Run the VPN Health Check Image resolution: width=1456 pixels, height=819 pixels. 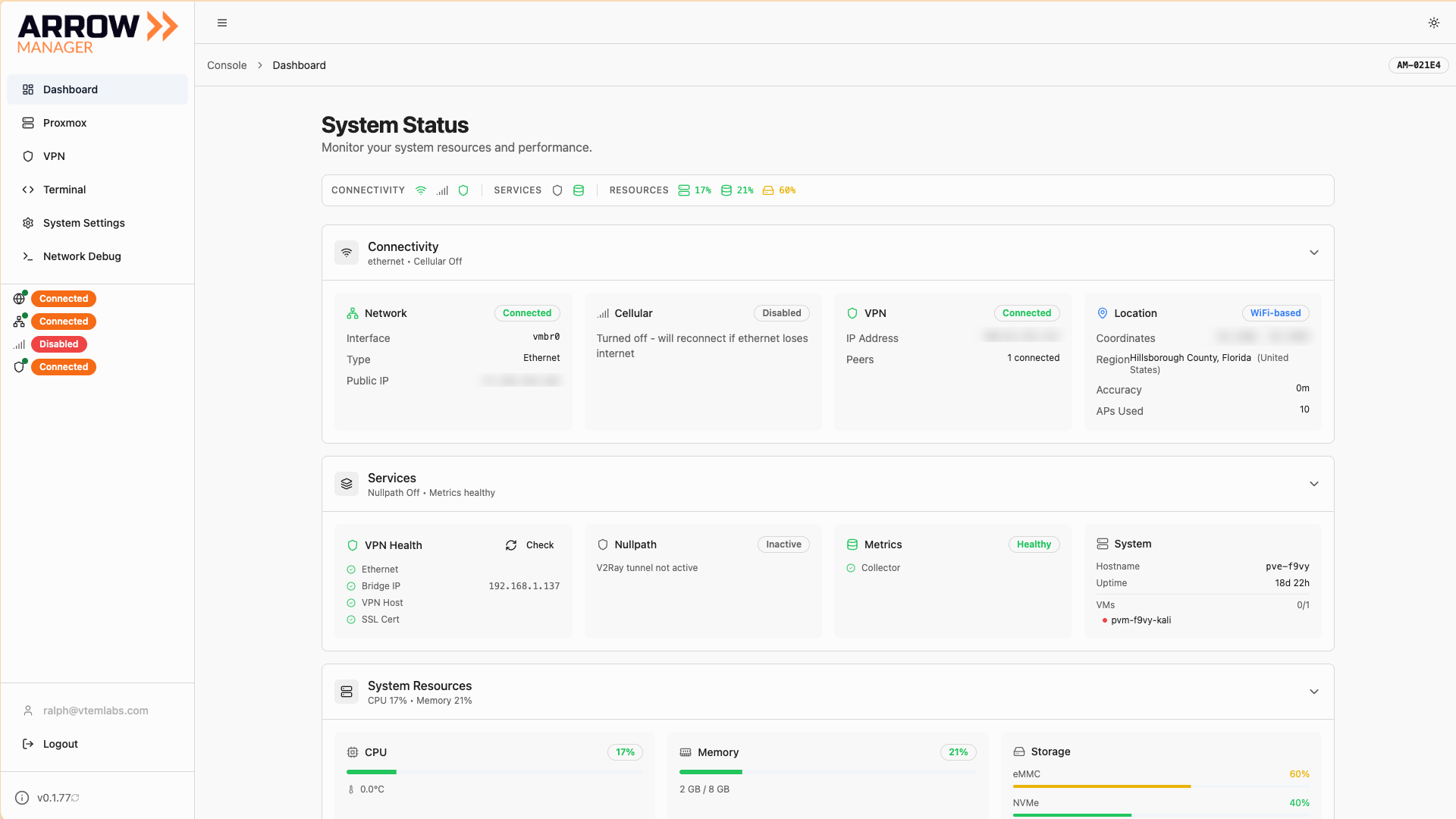click(x=529, y=544)
